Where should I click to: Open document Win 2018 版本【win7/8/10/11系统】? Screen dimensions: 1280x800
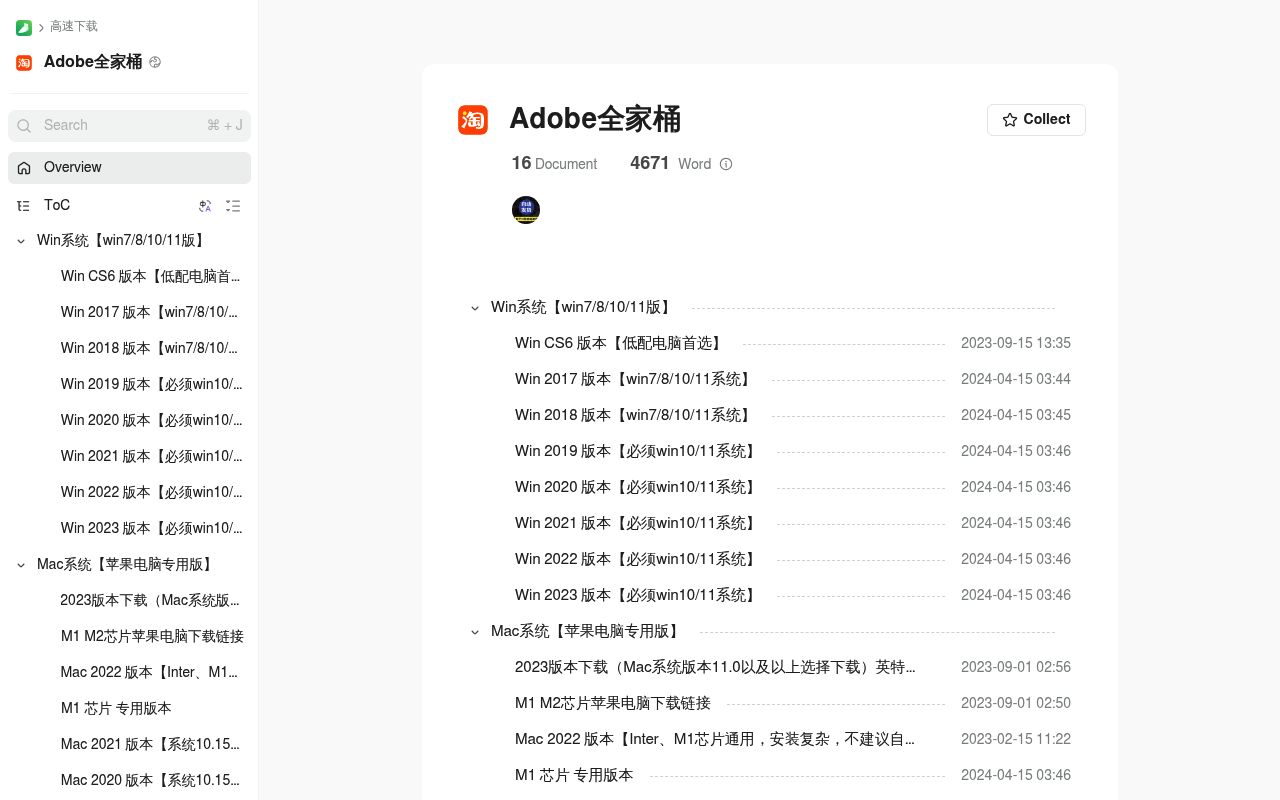coord(634,415)
